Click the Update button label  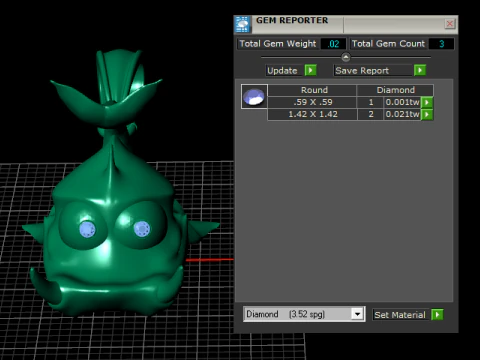tap(282, 71)
